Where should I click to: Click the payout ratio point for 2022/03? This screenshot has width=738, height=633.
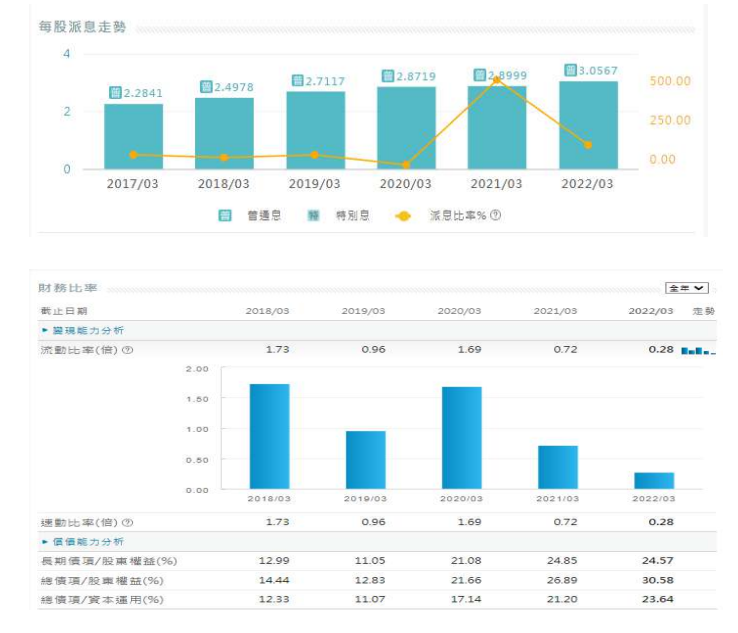tap(588, 145)
